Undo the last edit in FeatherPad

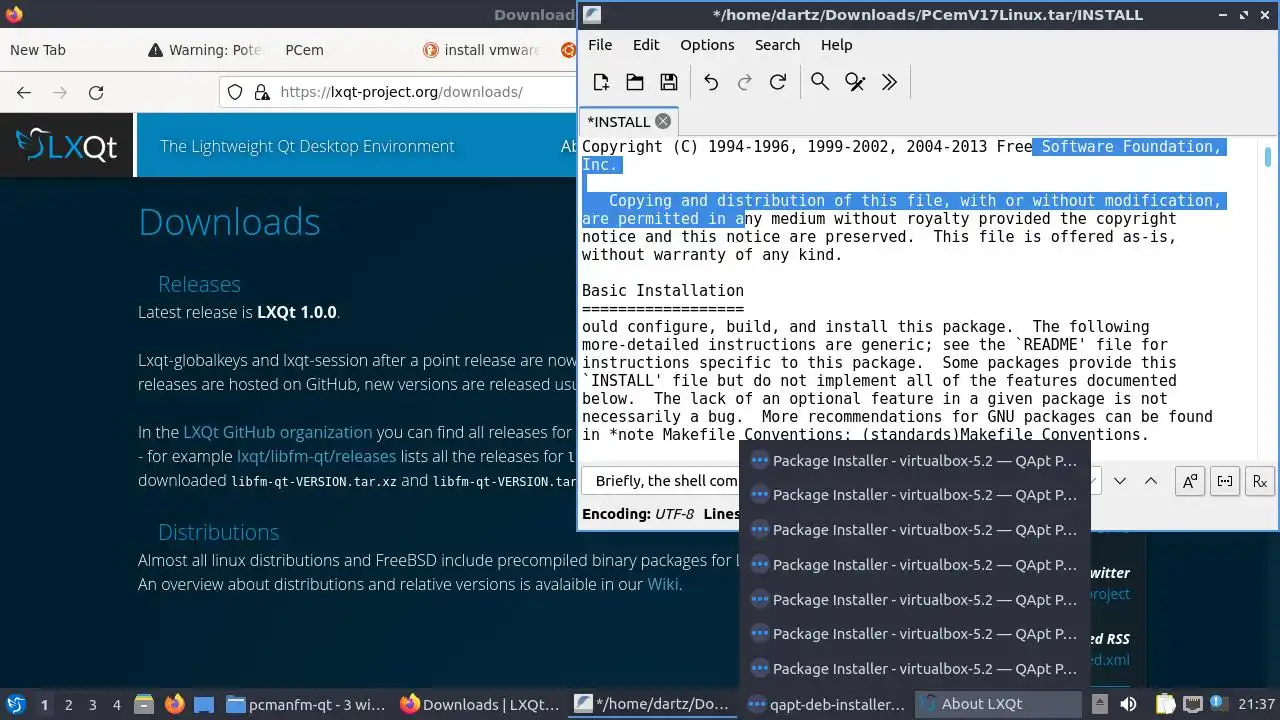(x=711, y=82)
